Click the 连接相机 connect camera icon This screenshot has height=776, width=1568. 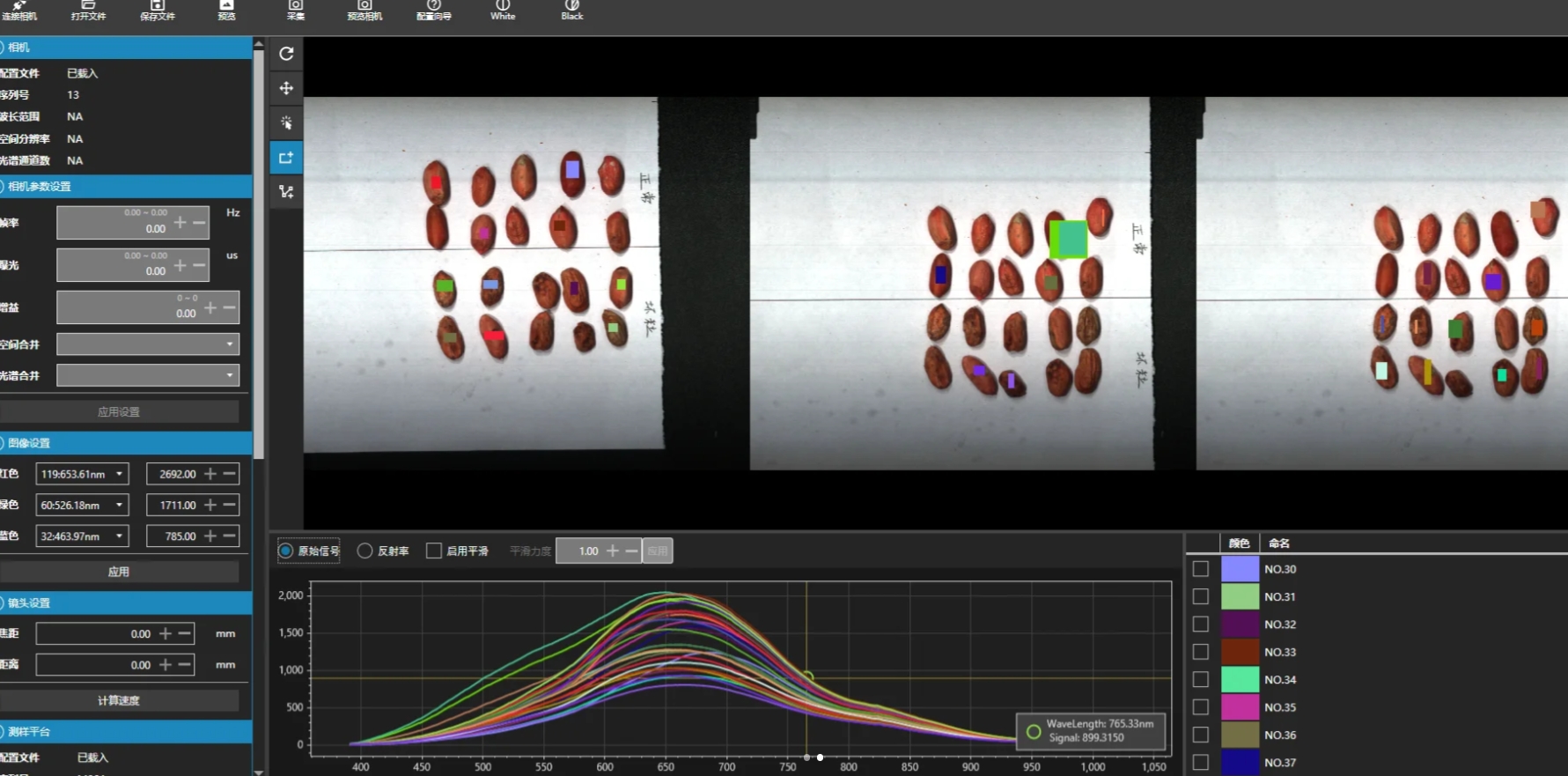point(18,10)
